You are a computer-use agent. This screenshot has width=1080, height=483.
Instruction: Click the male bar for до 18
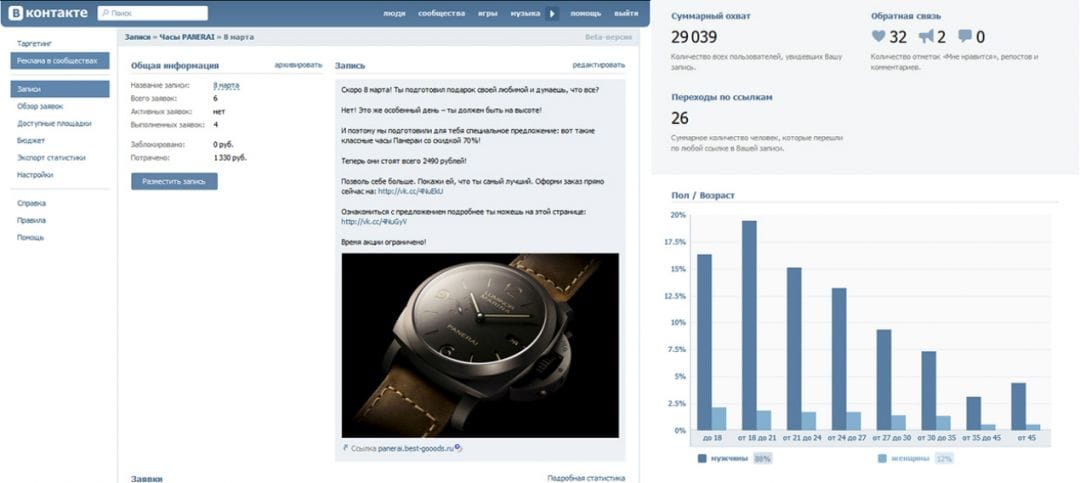point(705,342)
